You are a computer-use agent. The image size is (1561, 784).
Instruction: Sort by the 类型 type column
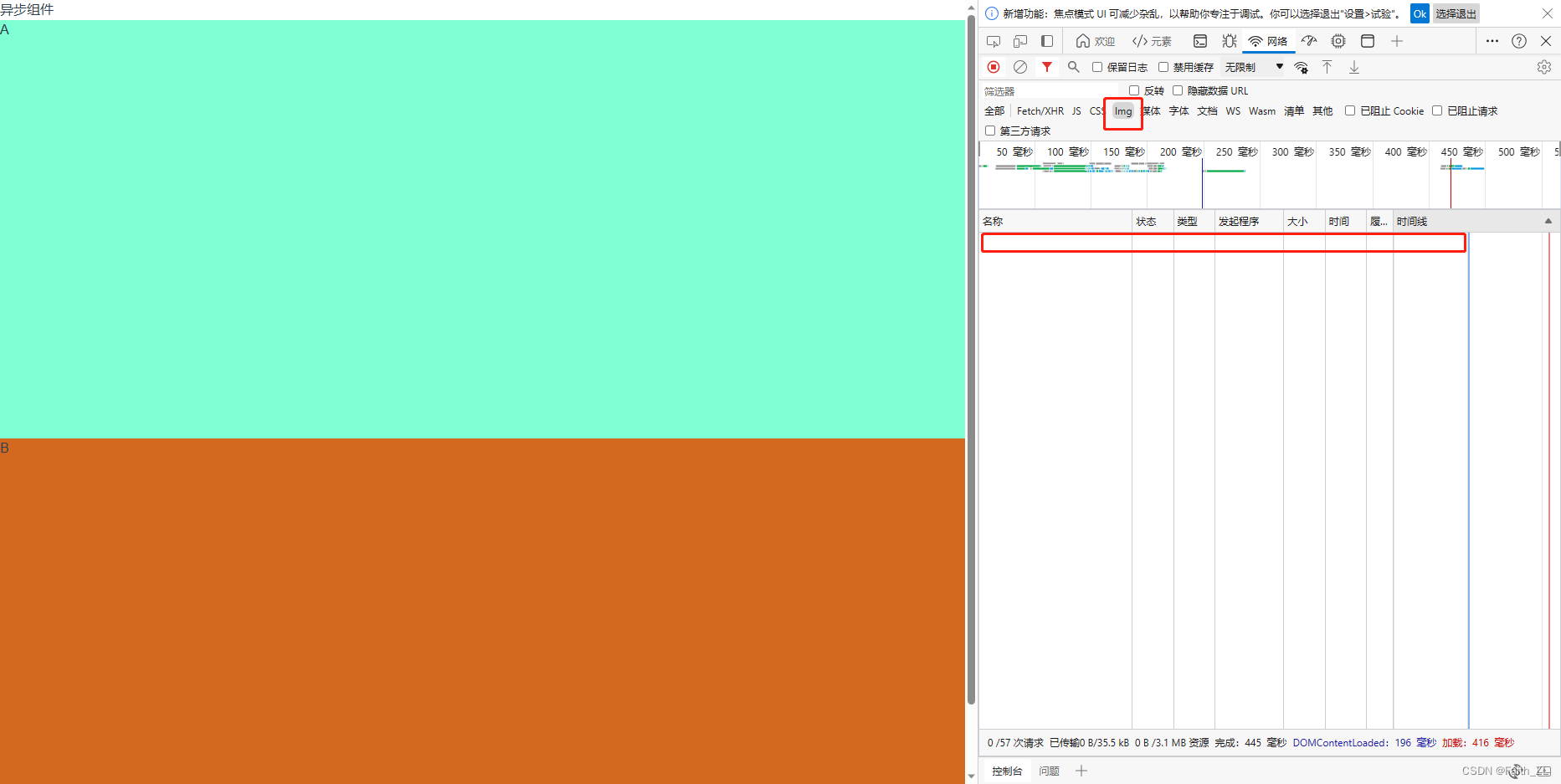point(1194,221)
